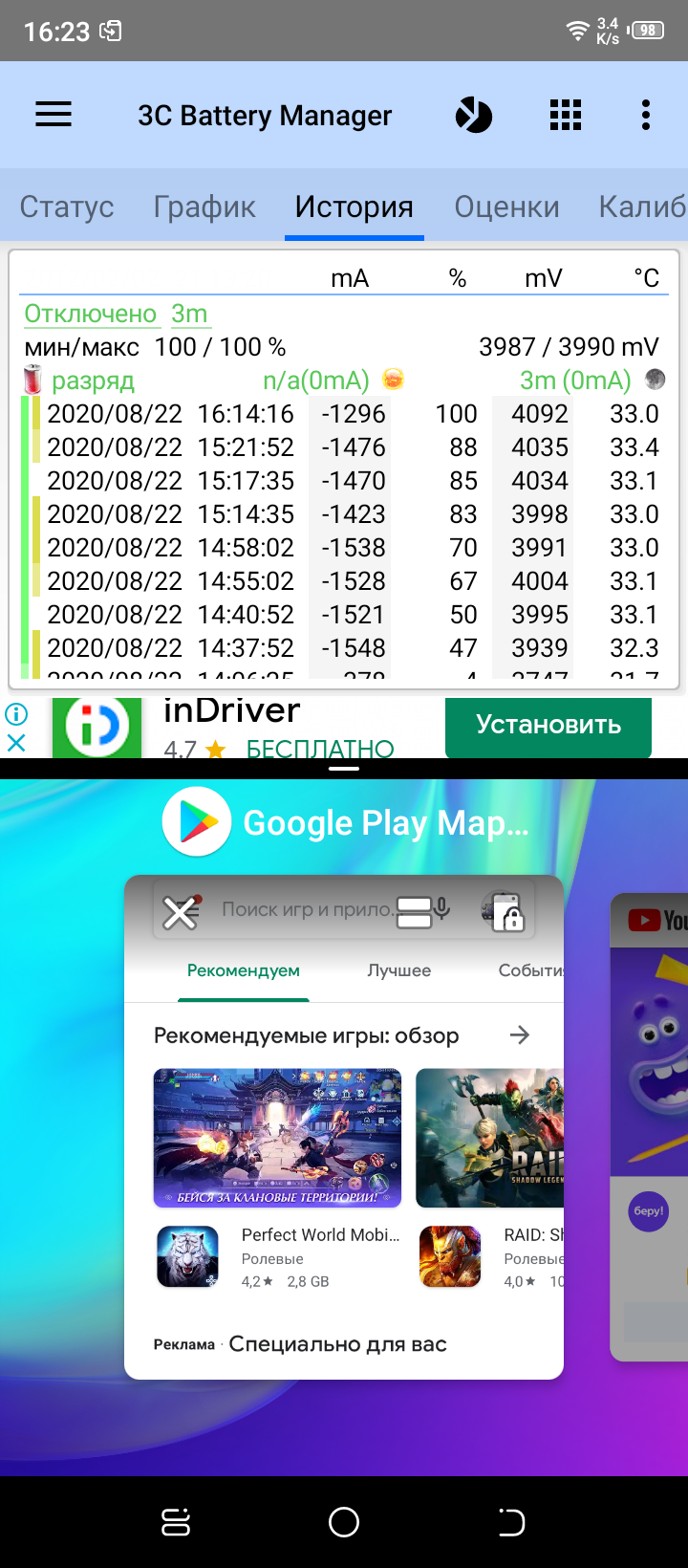
Task: Tap the split-screen icon on Play card
Action: 415,913
